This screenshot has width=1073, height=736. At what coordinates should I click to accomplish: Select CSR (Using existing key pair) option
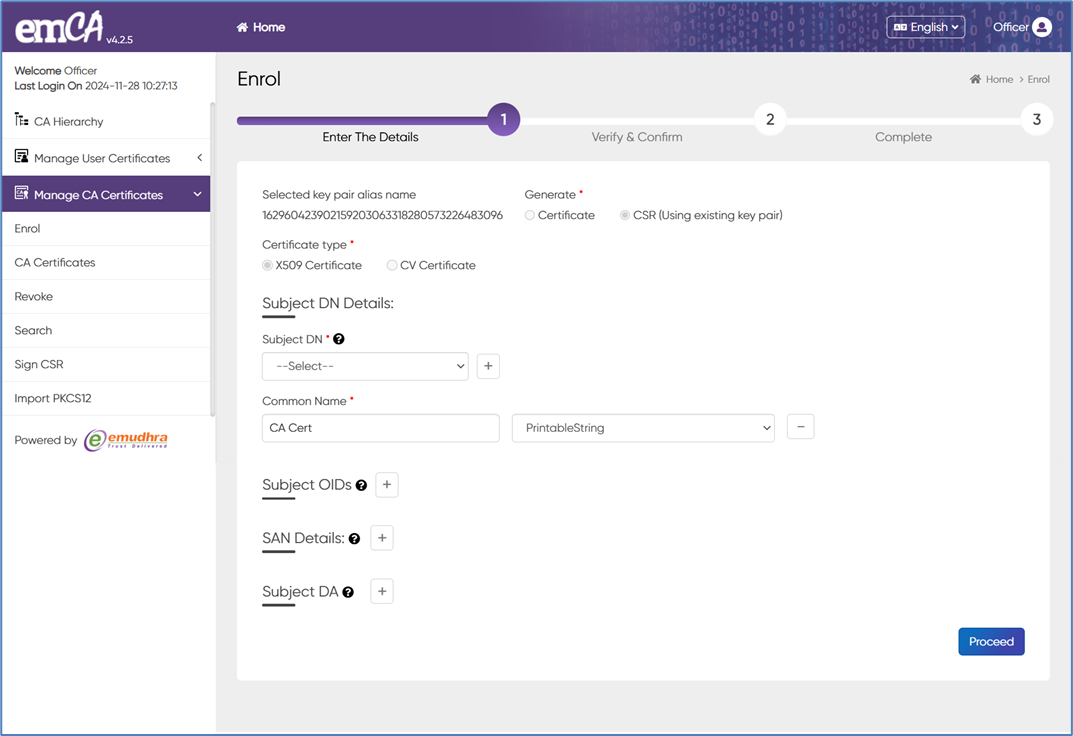coord(625,215)
